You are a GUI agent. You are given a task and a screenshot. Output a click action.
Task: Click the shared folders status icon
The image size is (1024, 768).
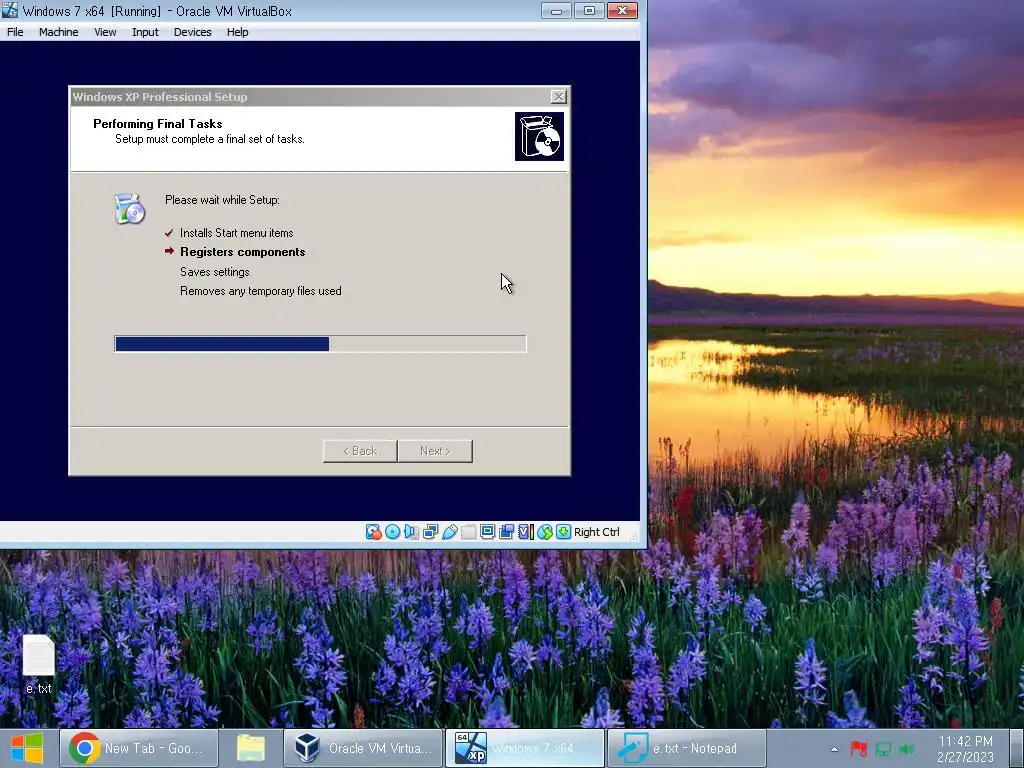pos(468,532)
